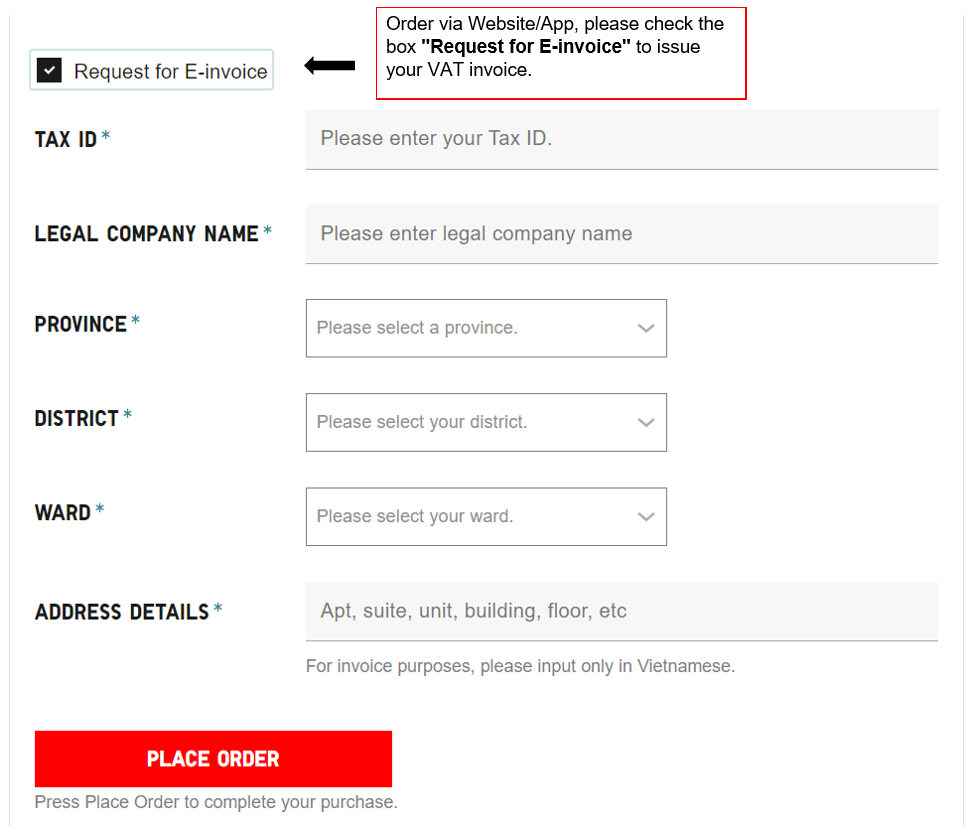Click the ADDRESS DETAILS label
975x836 pixels.
click(x=122, y=611)
